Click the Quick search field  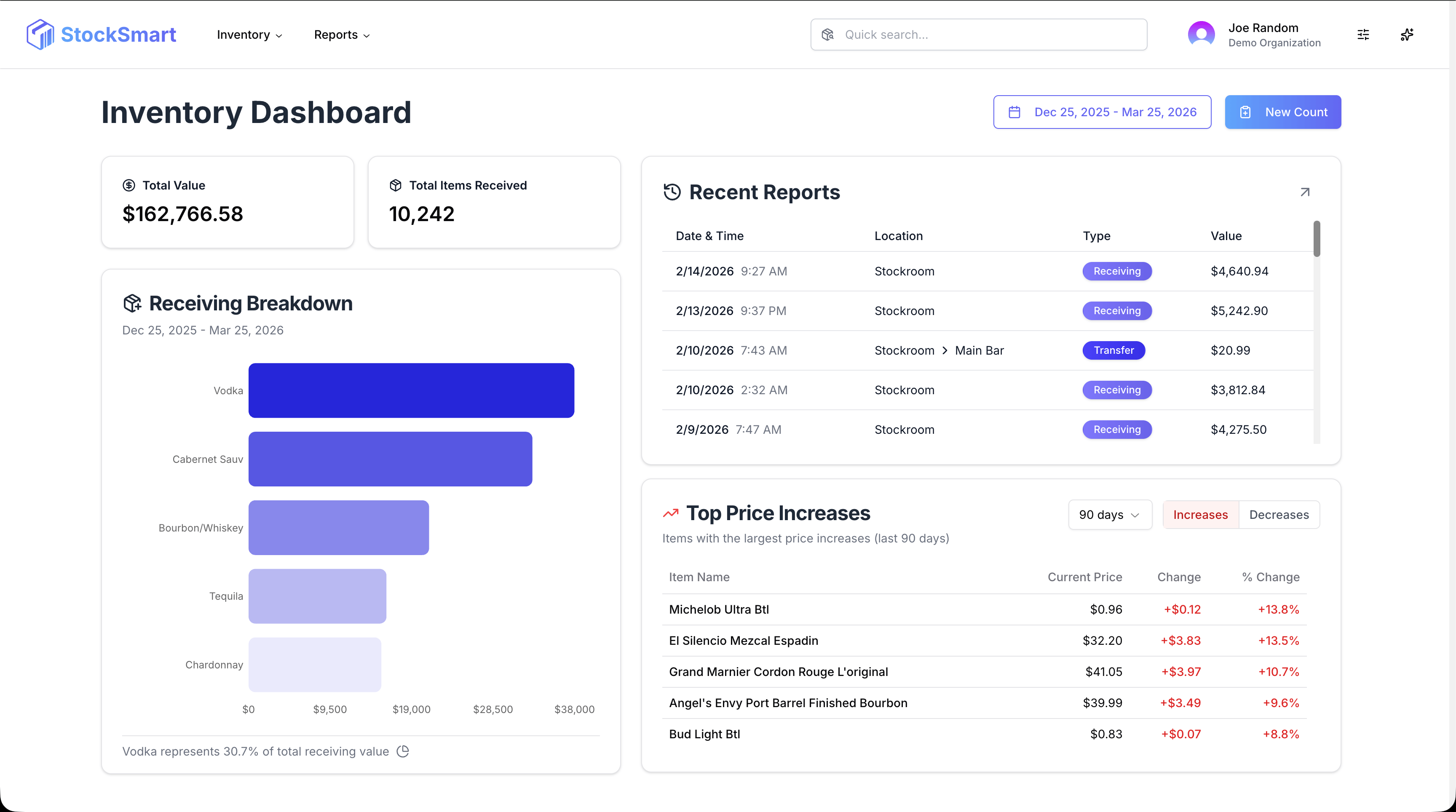coord(978,35)
